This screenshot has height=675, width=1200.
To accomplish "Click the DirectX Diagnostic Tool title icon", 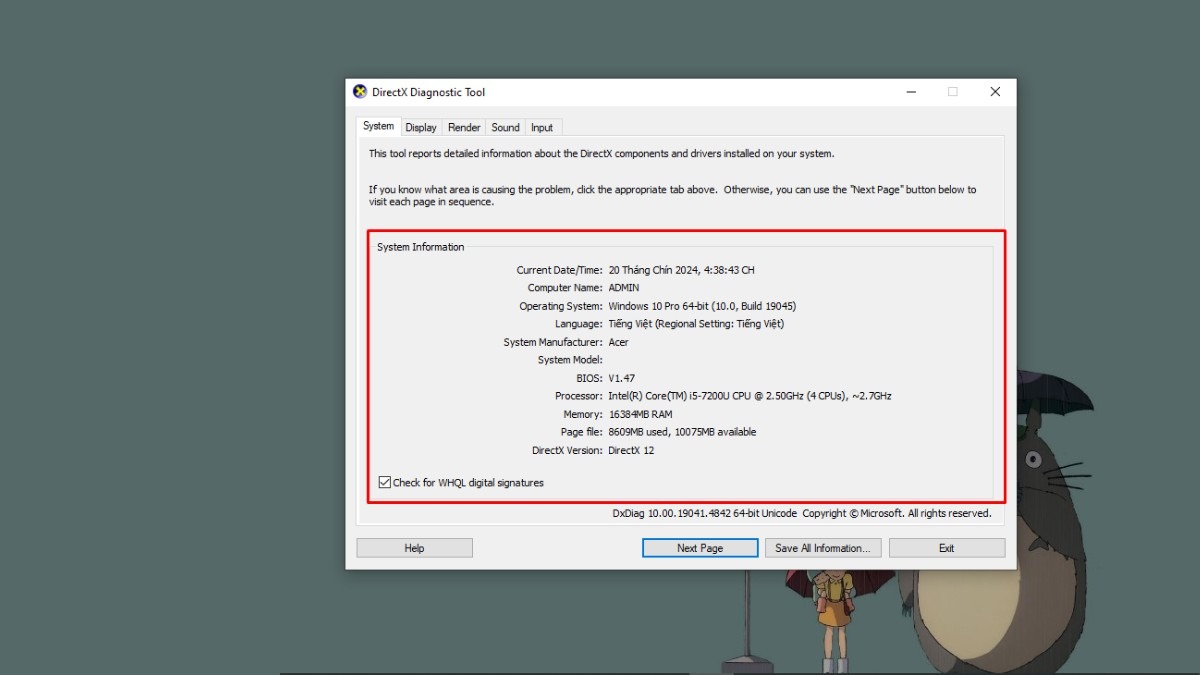I will tap(360, 92).
